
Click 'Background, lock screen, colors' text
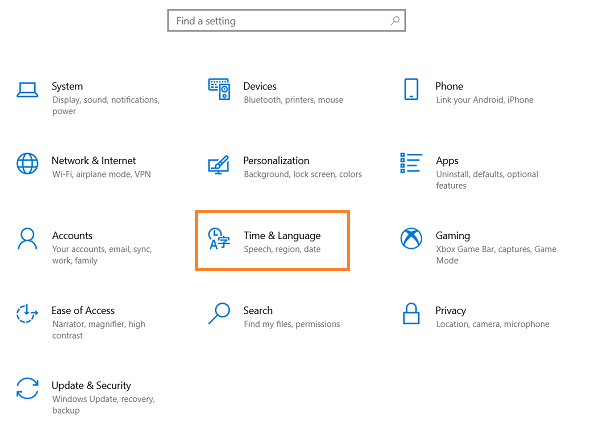(x=303, y=174)
